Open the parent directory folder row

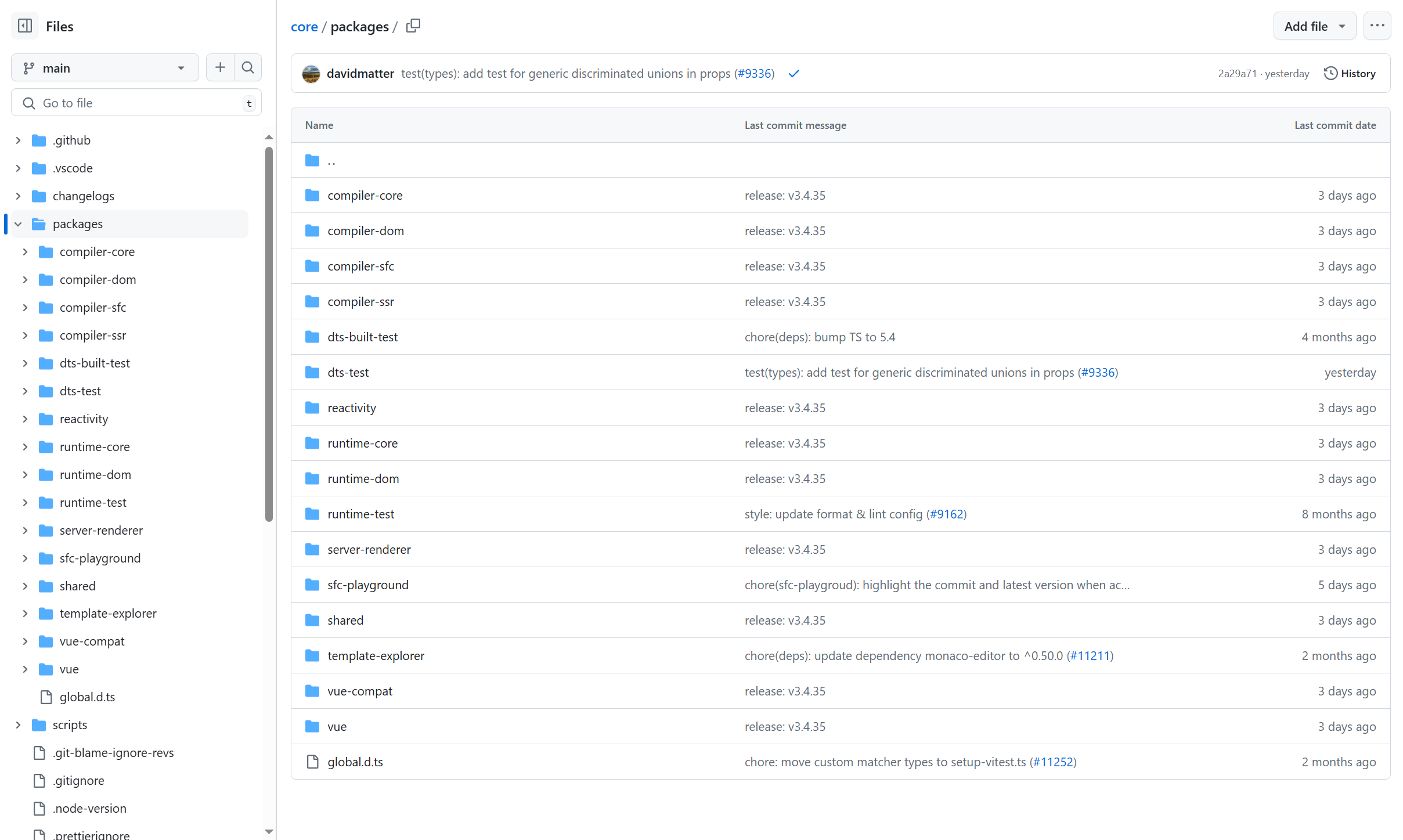pyautogui.click(x=331, y=160)
